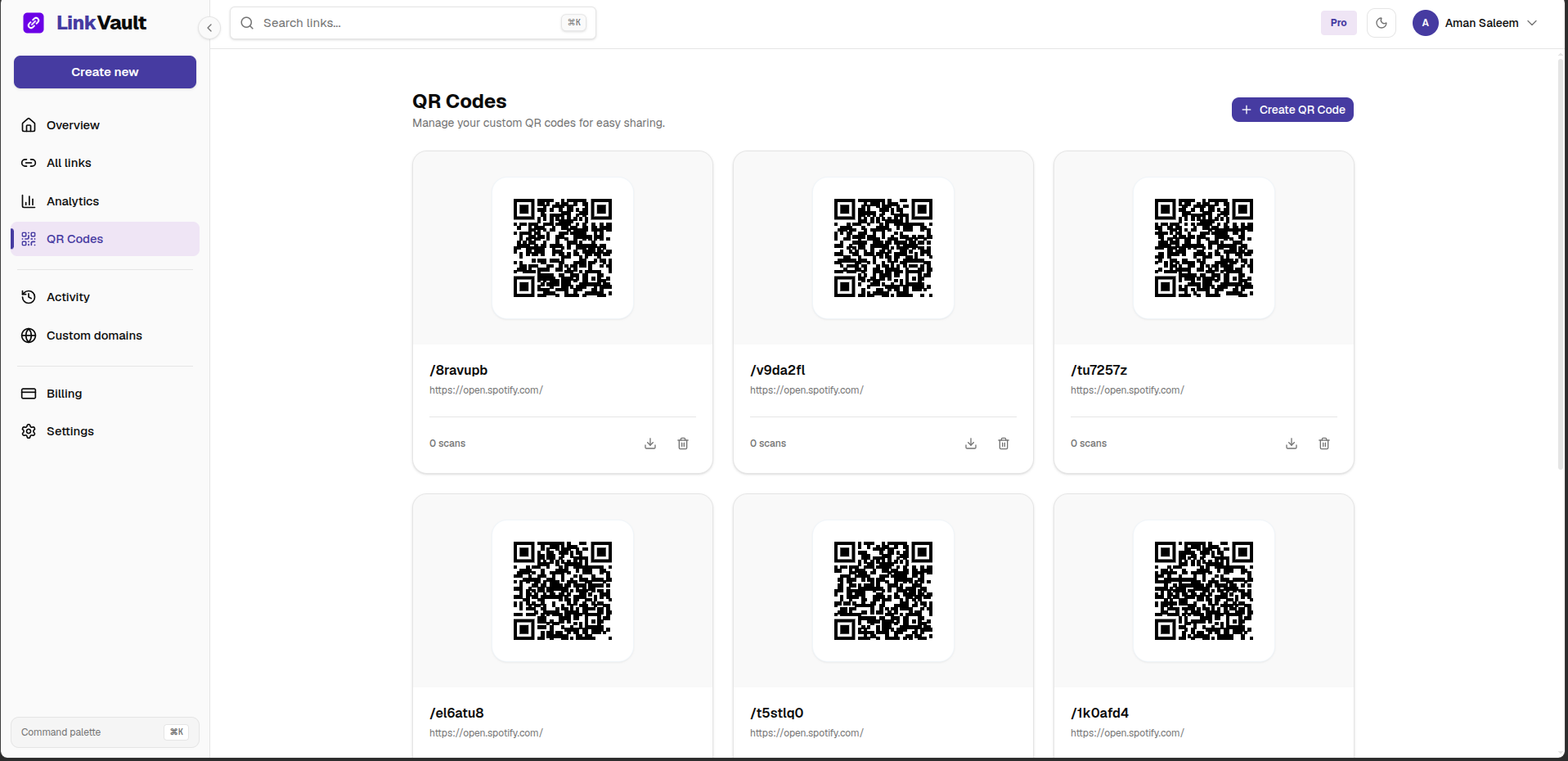Select QR Codes in the sidebar

(105, 239)
